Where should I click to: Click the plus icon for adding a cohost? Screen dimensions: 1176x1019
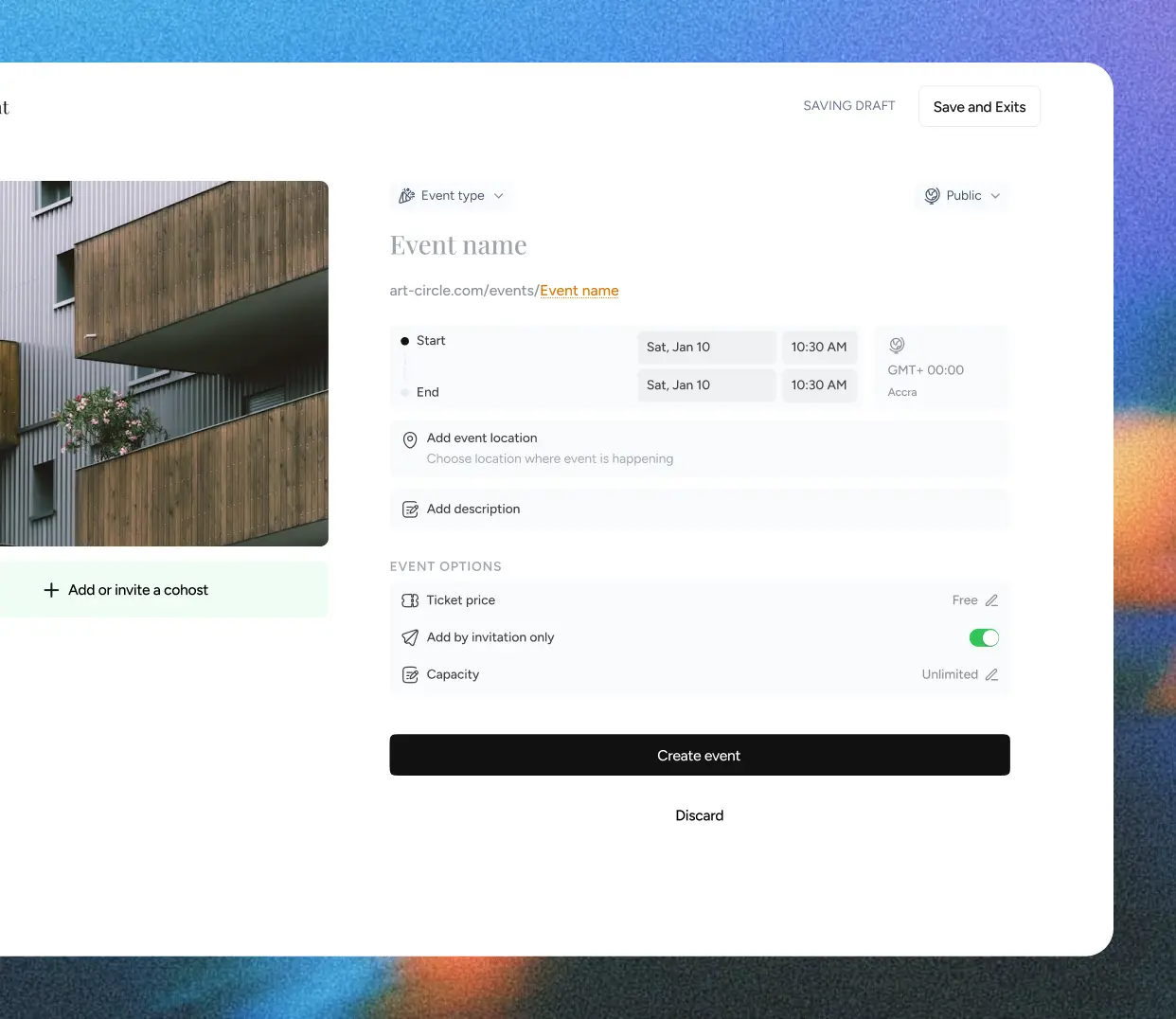51,590
